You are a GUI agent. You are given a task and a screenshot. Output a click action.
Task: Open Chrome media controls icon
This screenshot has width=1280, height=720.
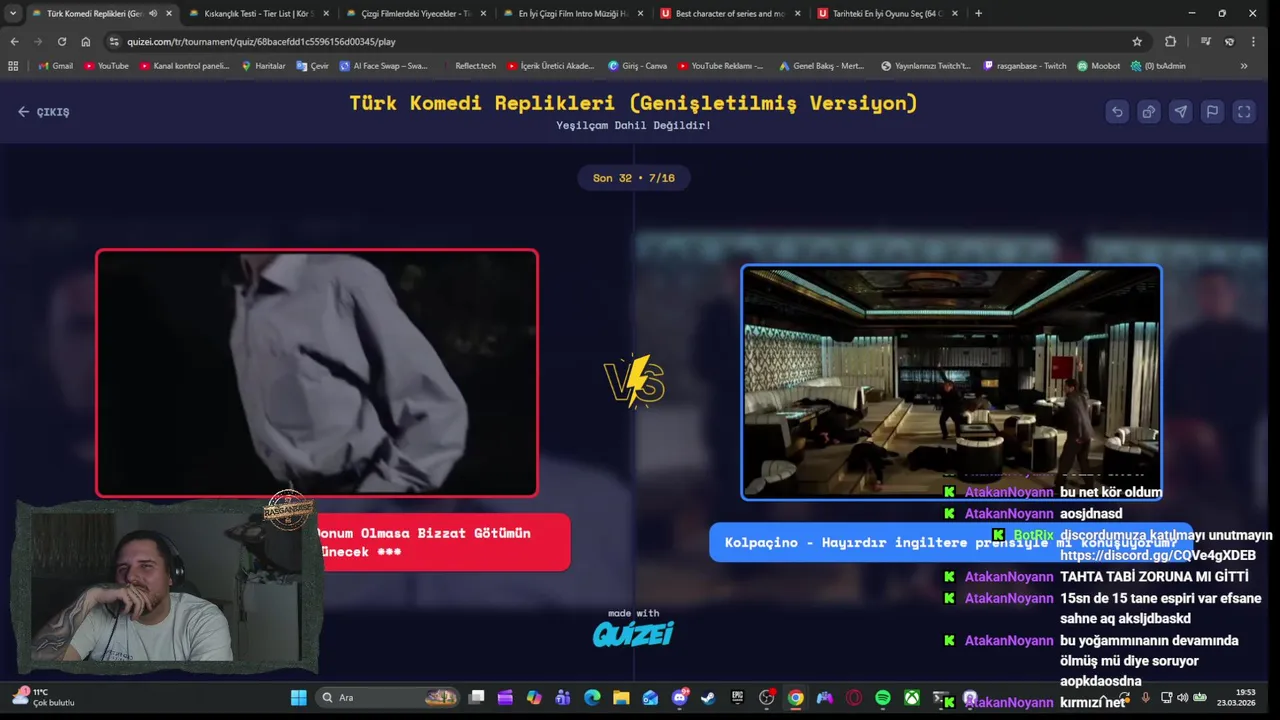pos(1206,41)
